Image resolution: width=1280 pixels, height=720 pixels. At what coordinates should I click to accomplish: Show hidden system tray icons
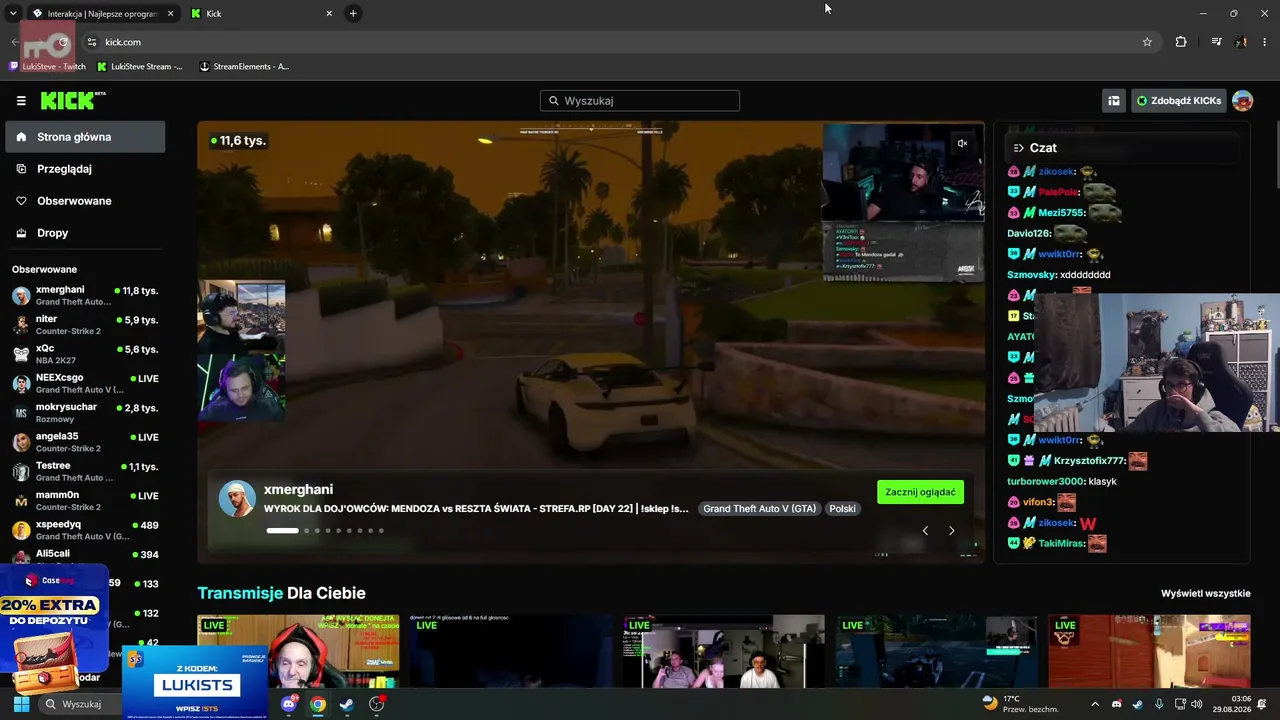(x=1095, y=704)
